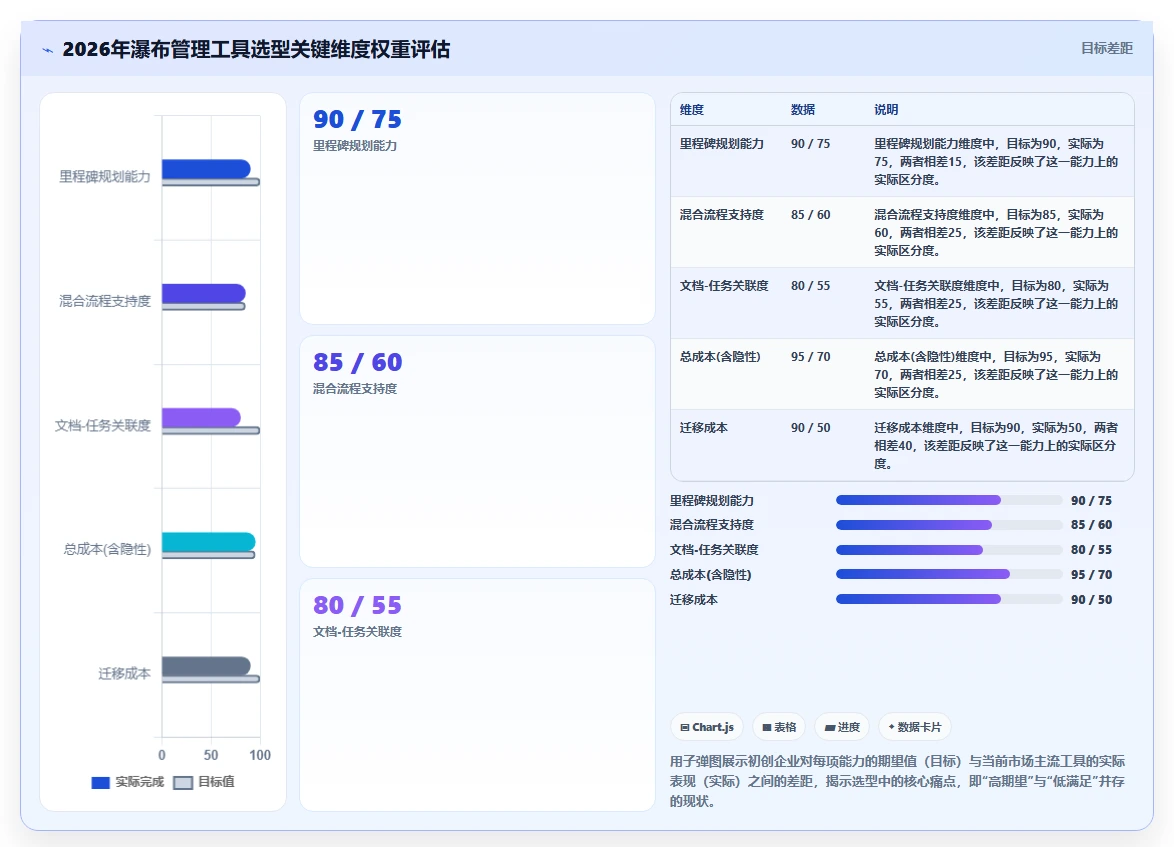Image resolution: width=1174 pixels, height=847 pixels.
Task: Click the Chart.js tag chip
Action: (x=706, y=726)
